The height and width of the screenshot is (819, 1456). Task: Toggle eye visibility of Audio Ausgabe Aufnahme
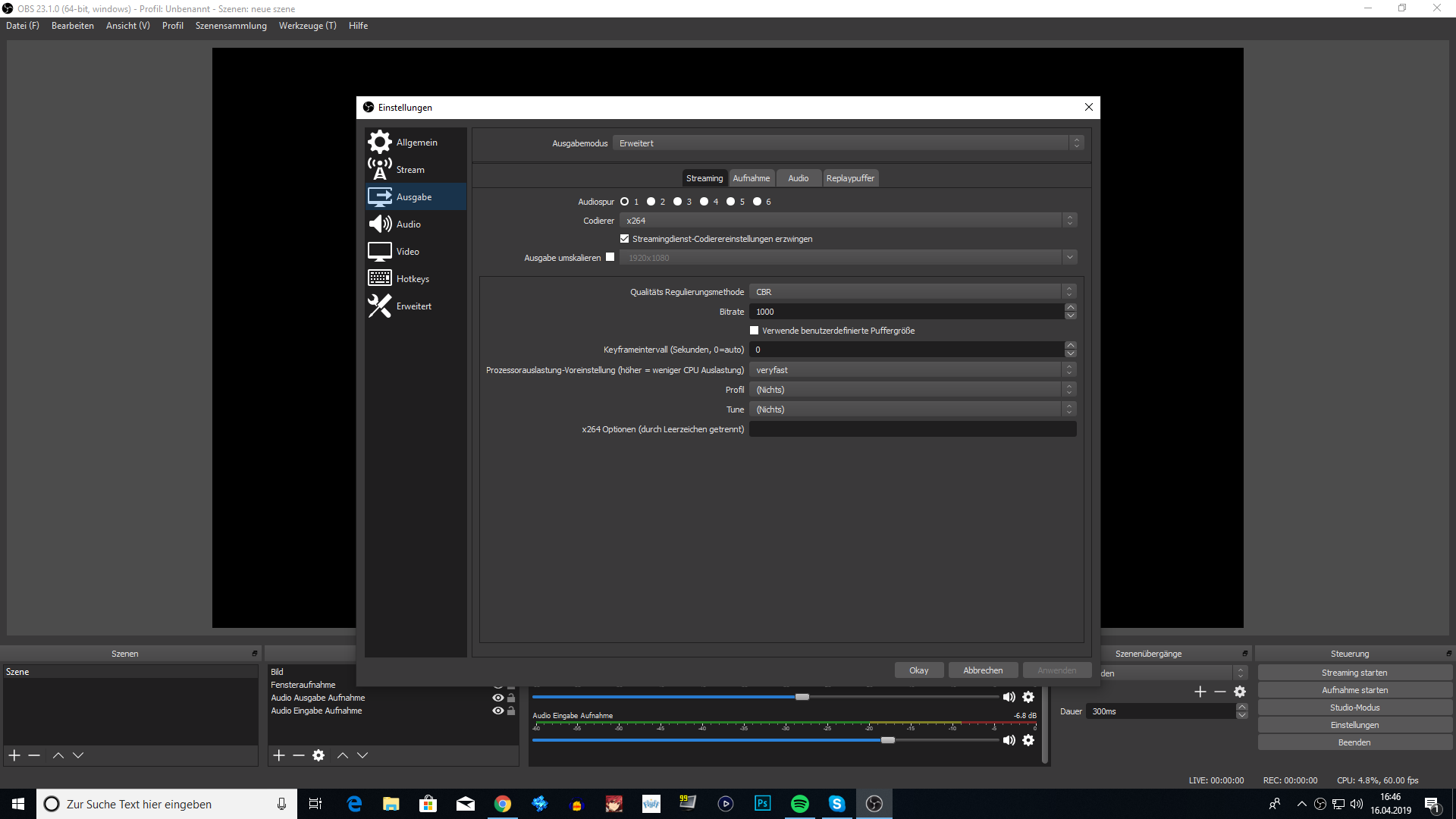[x=497, y=698]
